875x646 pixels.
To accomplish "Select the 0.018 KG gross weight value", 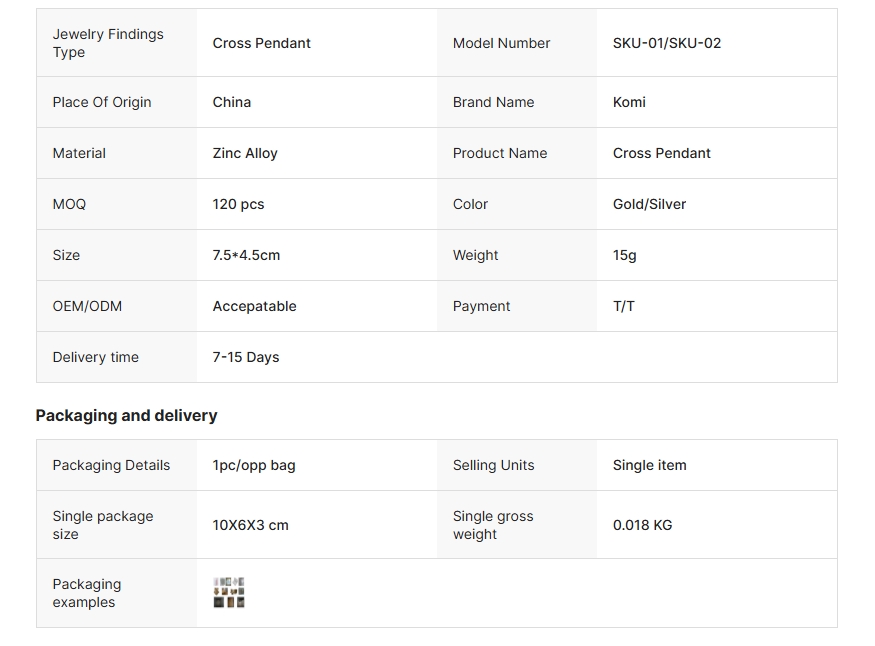I will 642,525.
